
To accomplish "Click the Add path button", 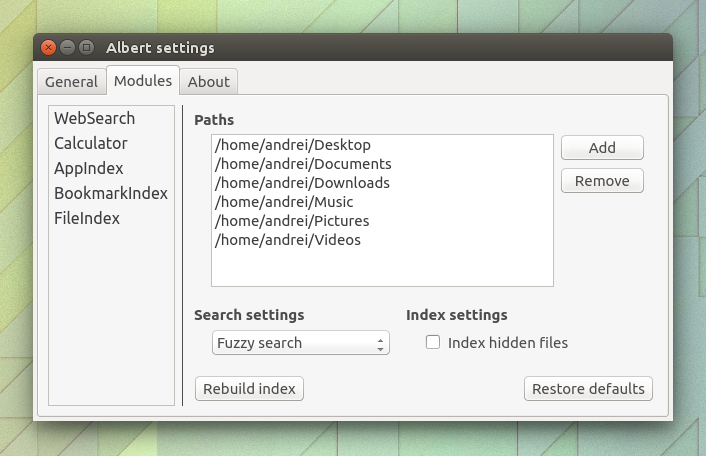I will (602, 148).
